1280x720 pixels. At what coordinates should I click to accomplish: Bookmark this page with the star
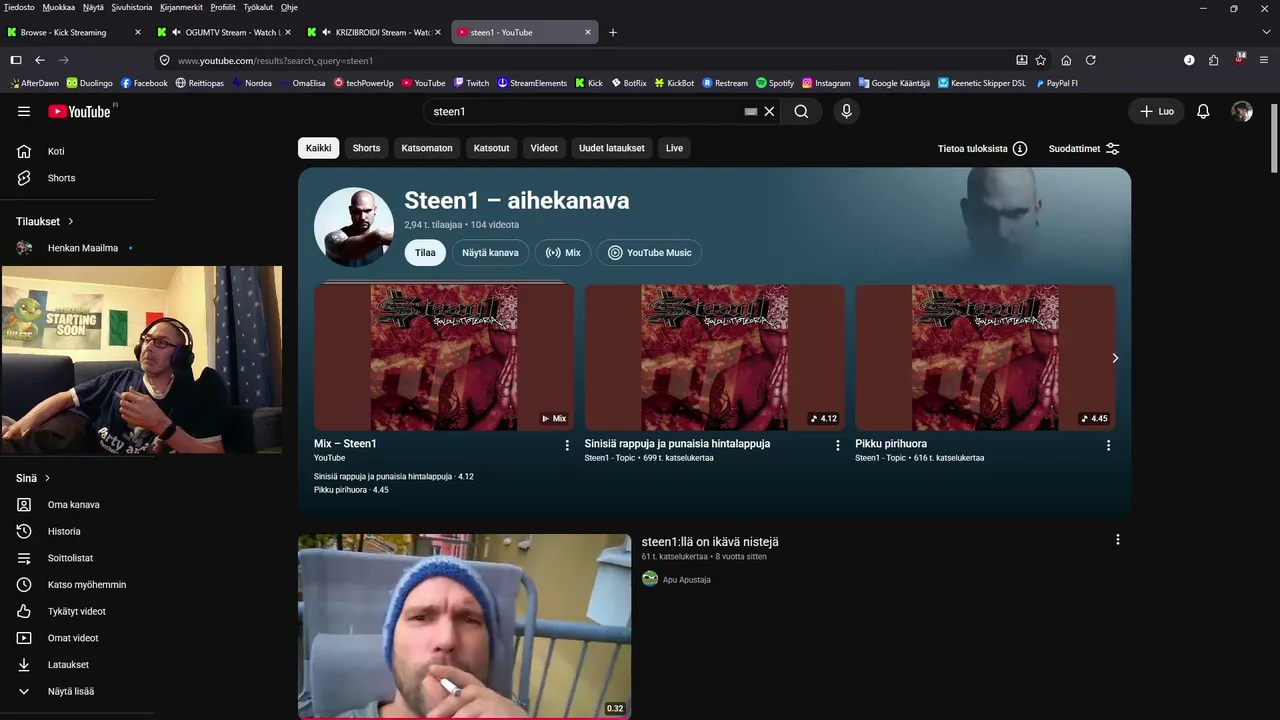[1041, 60]
